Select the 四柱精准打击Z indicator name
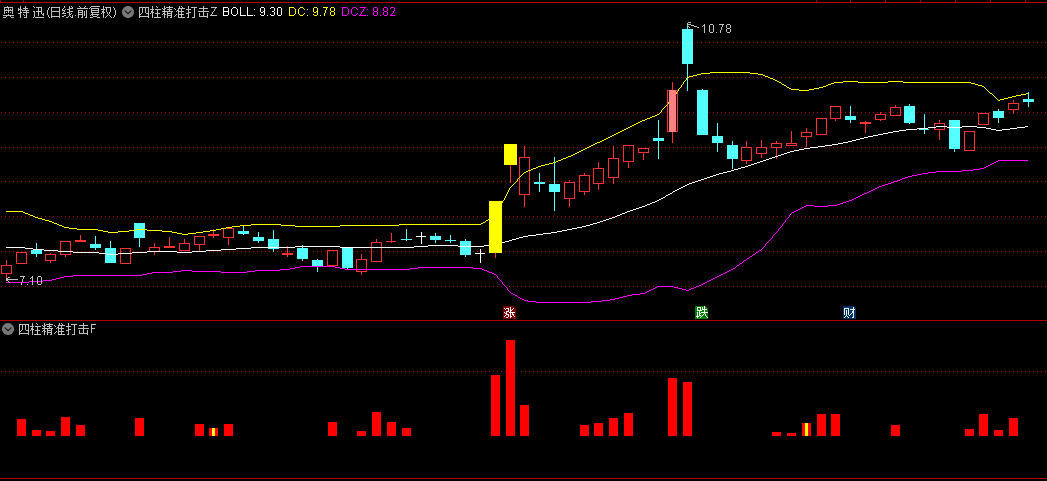The height and width of the screenshot is (481, 1047). [177, 11]
